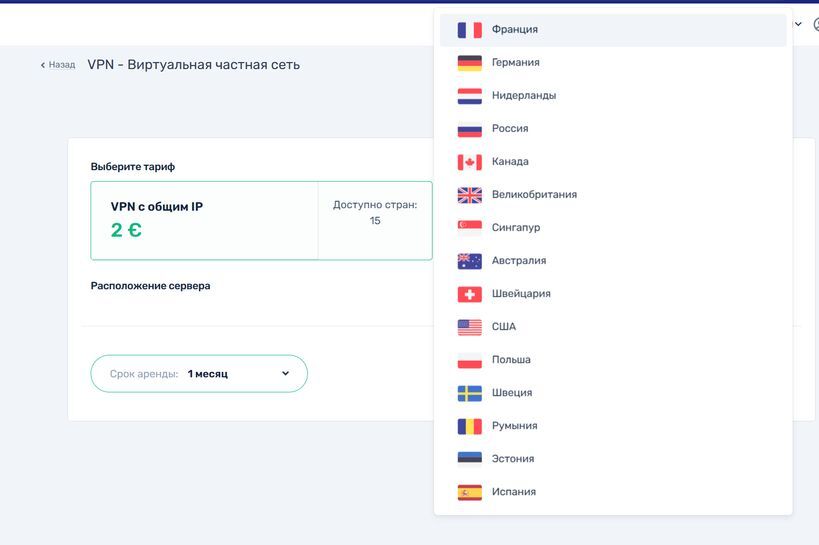Pick Польша from the dropdown list
Image resolution: width=819 pixels, height=545 pixels.
511,360
